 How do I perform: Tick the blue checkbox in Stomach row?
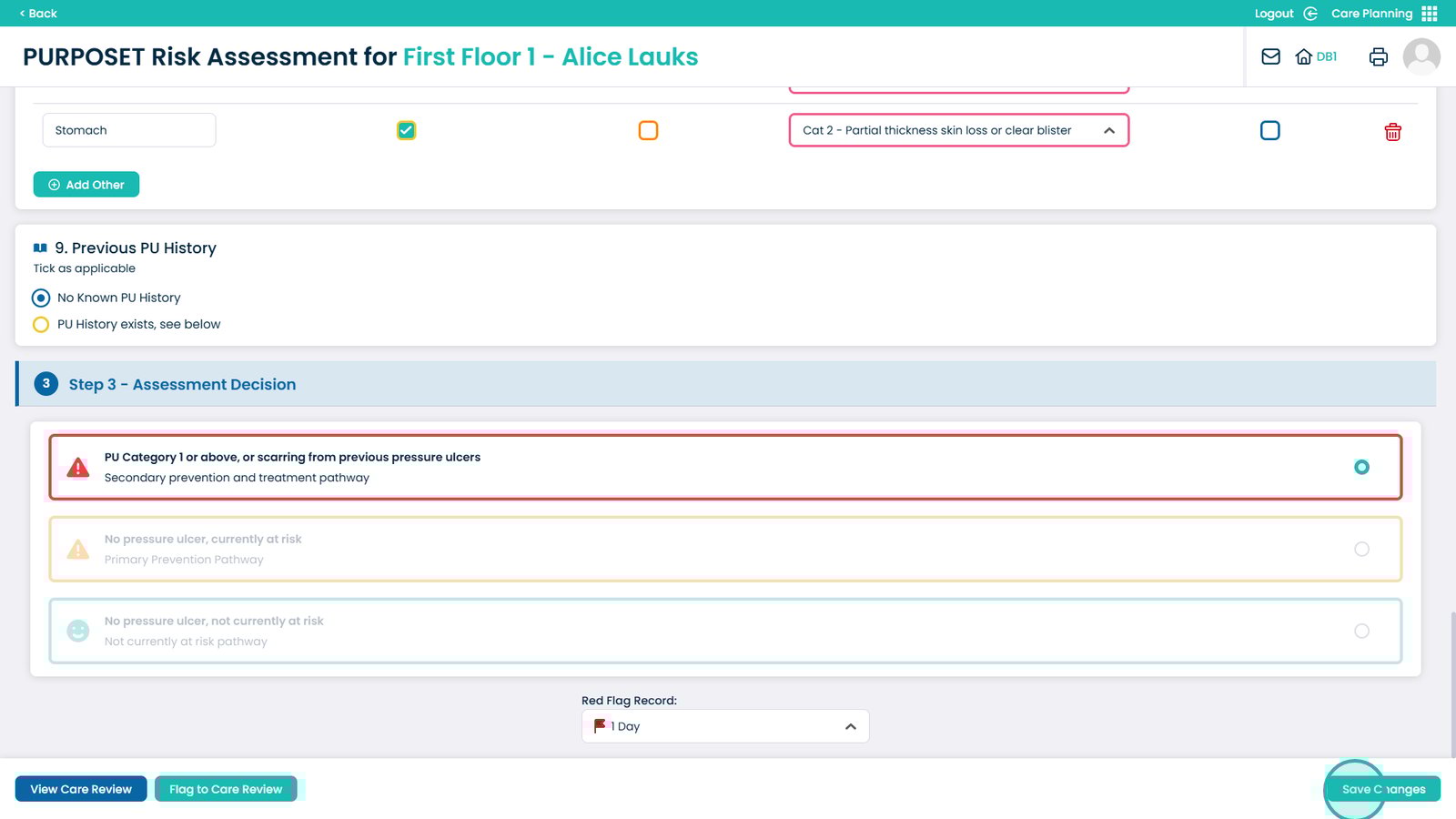coord(1269,130)
